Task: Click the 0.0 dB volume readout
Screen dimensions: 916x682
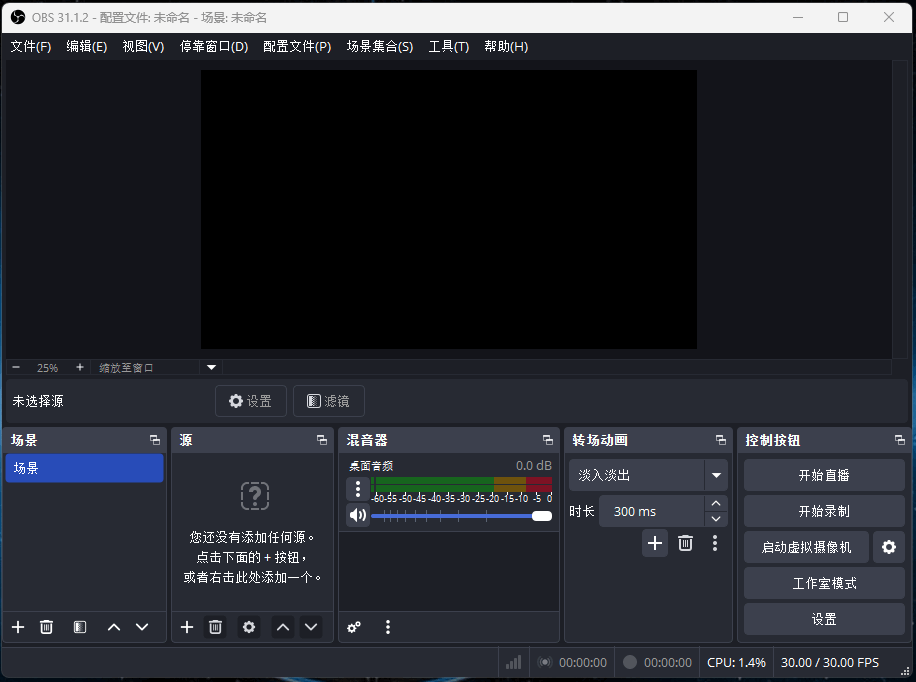Action: coord(533,466)
